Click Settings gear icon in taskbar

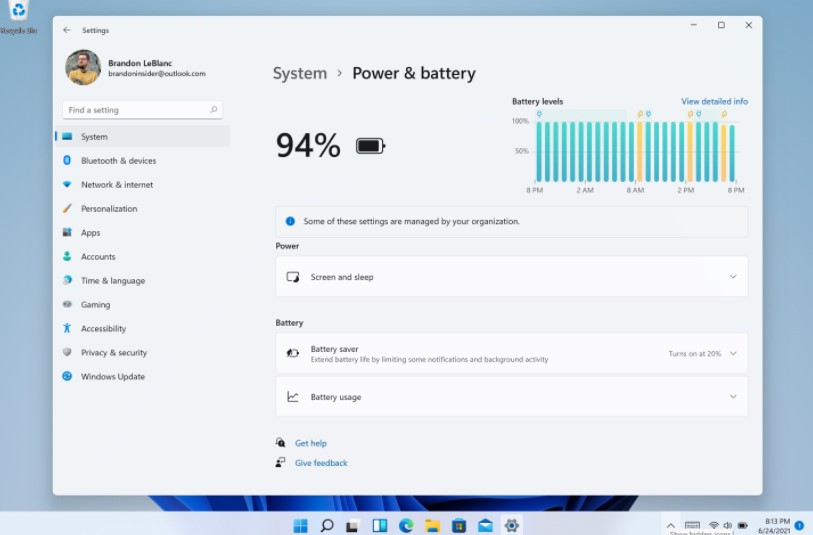click(512, 525)
